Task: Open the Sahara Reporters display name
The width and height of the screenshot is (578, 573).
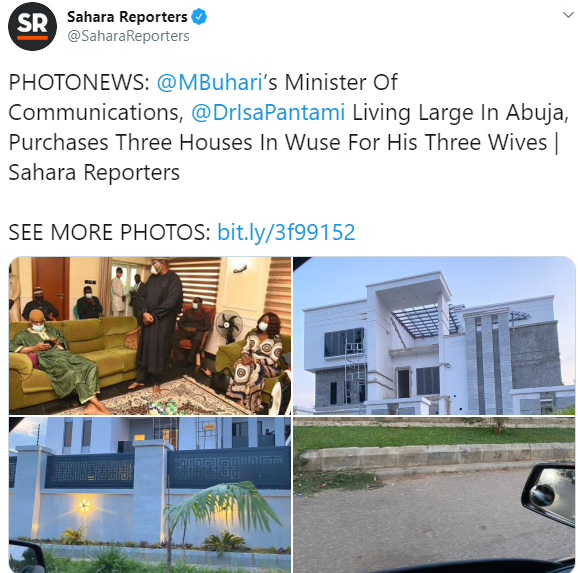Action: pyautogui.click(x=127, y=17)
